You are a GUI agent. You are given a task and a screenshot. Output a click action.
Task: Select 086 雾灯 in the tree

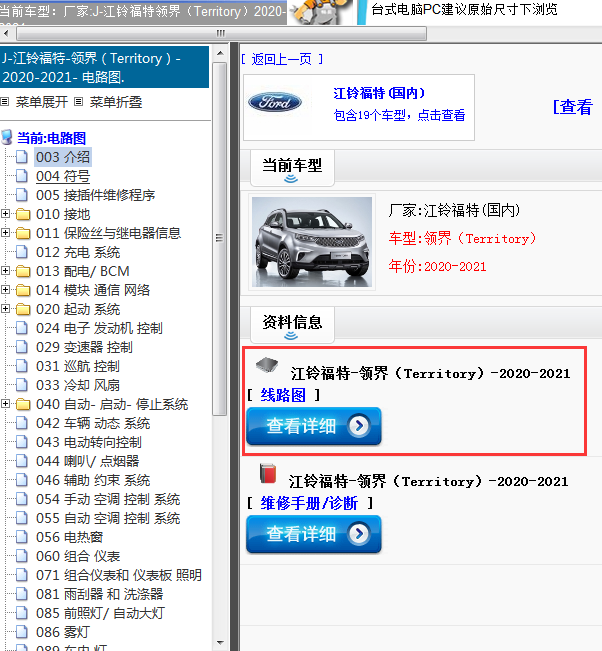(62, 632)
